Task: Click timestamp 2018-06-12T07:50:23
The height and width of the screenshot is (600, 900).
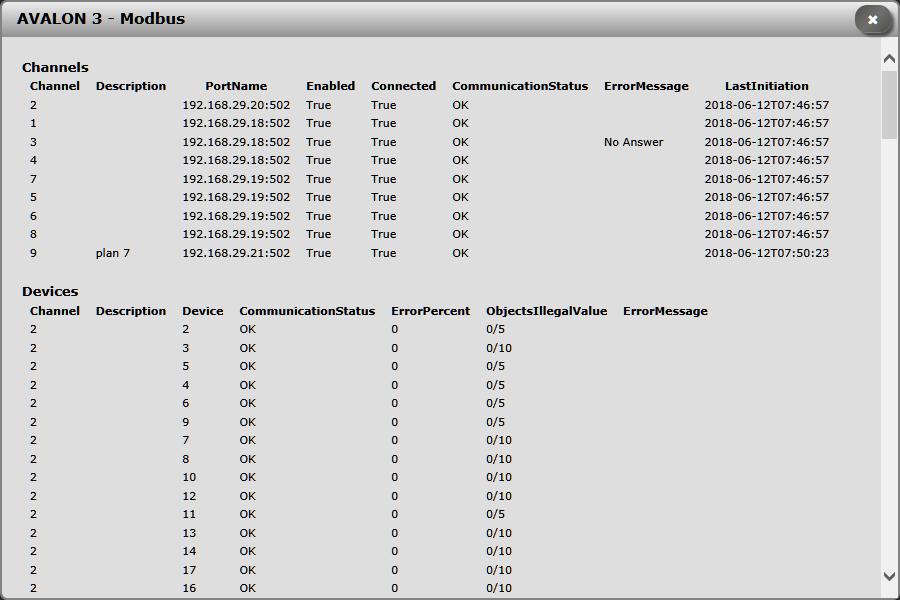Action: 766,253
